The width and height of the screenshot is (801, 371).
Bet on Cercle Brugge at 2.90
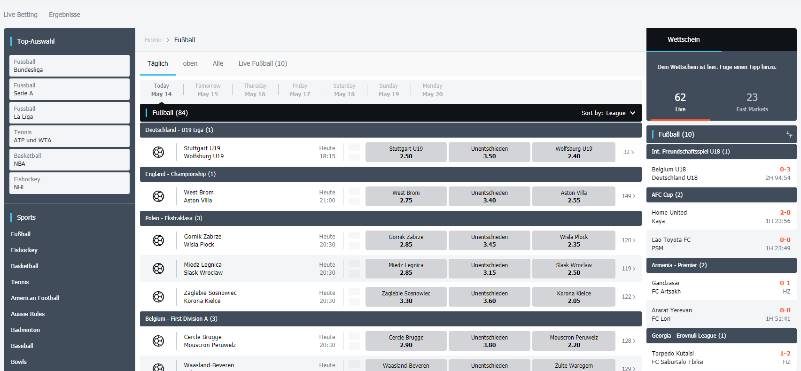(406, 341)
